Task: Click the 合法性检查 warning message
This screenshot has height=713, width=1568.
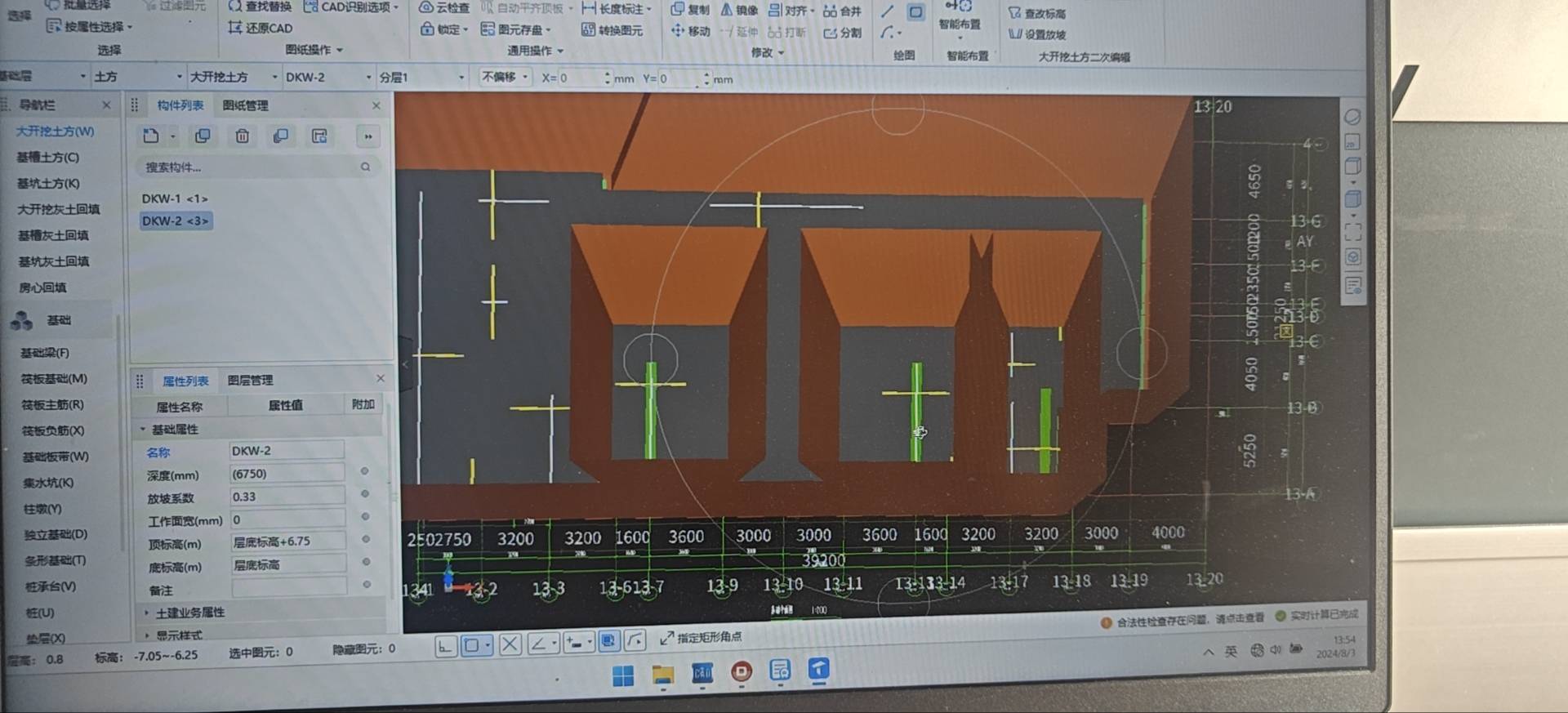Action: pos(1183,621)
